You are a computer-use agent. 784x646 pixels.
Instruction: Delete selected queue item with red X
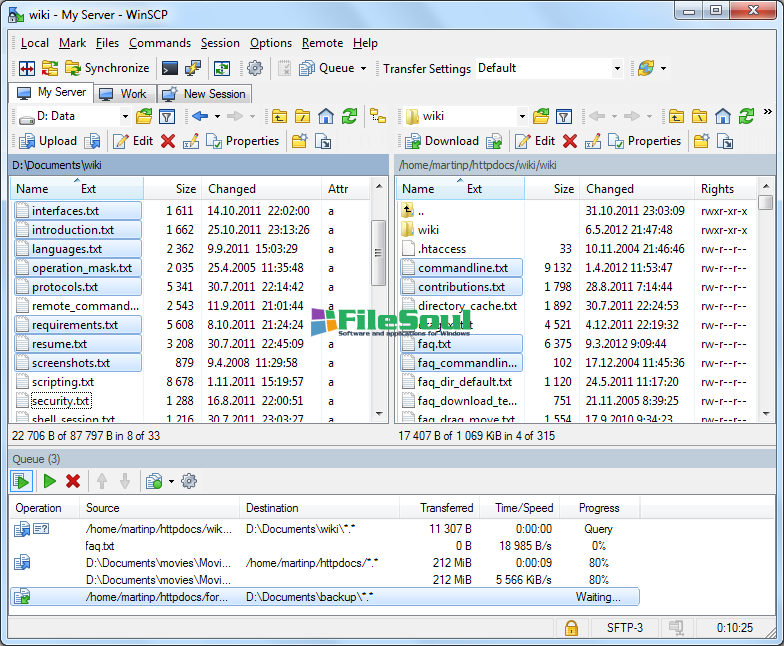[x=73, y=481]
